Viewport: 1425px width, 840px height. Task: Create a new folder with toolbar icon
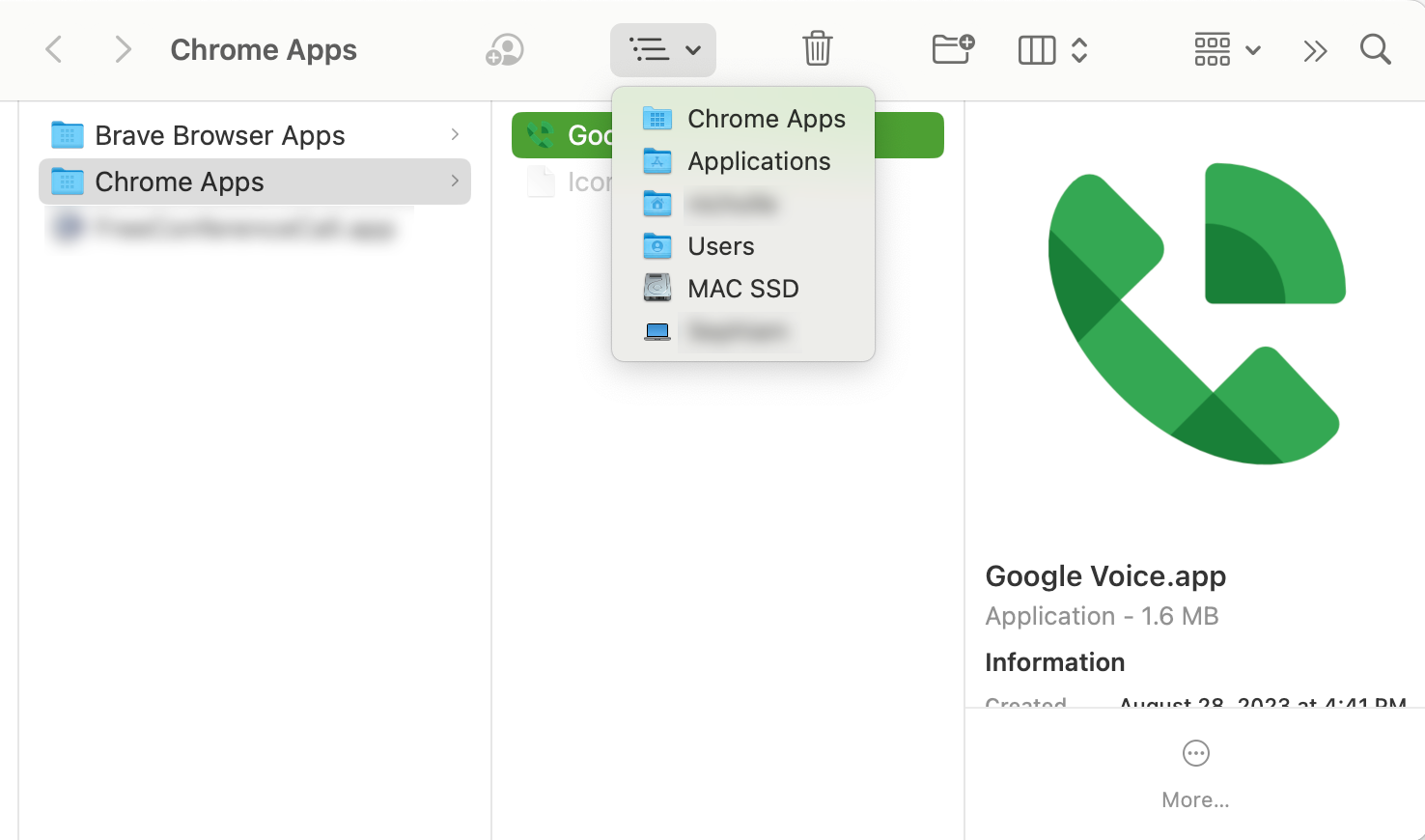(x=954, y=49)
